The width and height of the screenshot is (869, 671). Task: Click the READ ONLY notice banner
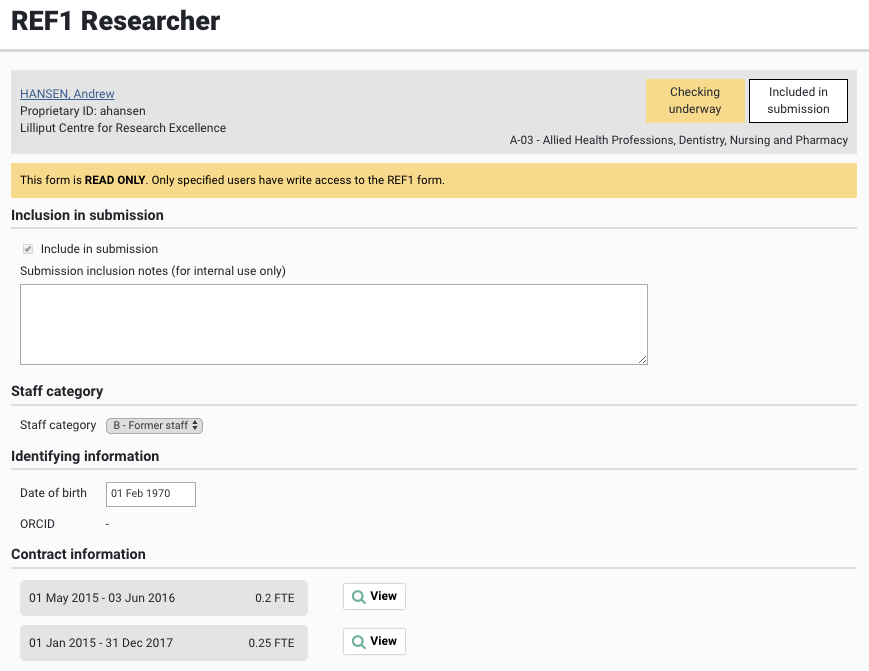tap(433, 180)
